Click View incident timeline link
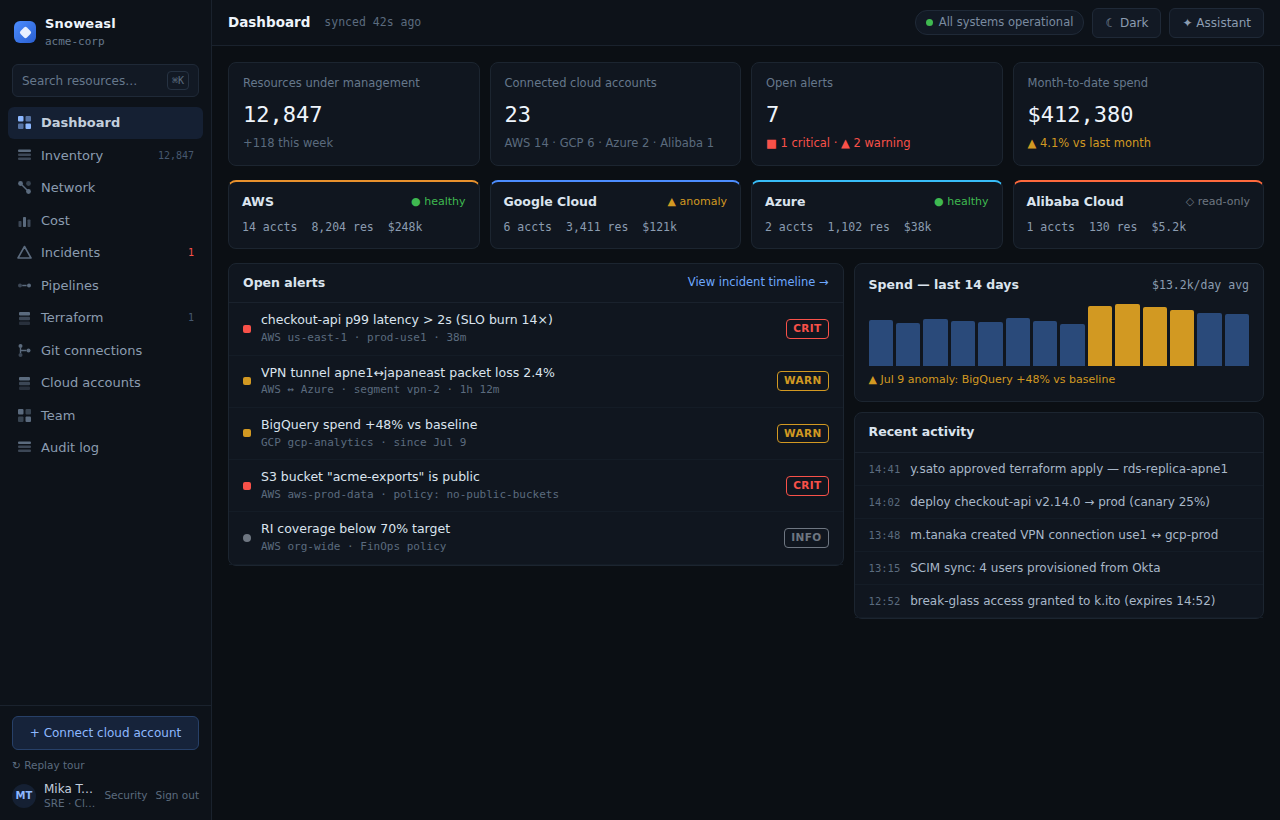This screenshot has width=1280, height=820. tap(758, 282)
